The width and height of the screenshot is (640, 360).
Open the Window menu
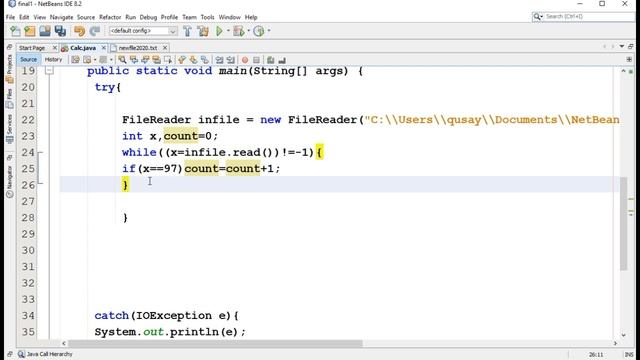tap(229, 17)
